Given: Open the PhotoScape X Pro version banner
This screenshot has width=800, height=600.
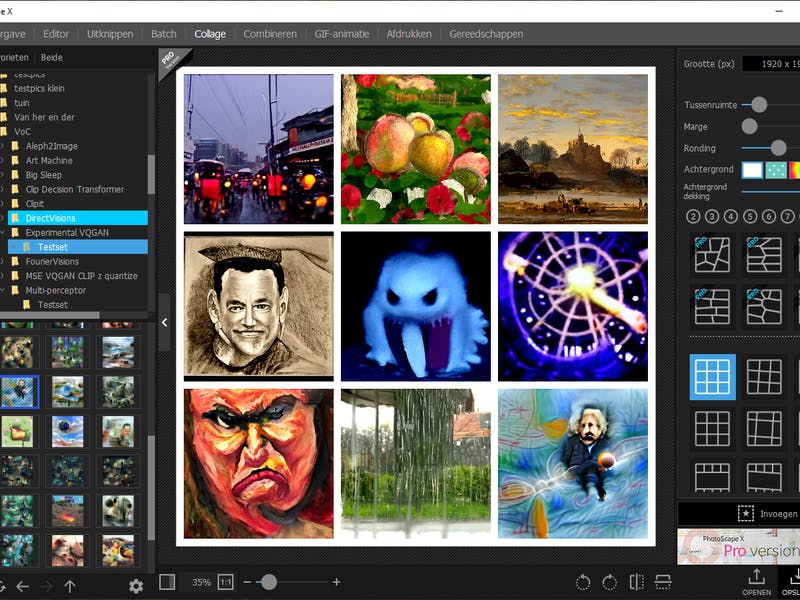Looking at the screenshot, I should tap(738, 546).
